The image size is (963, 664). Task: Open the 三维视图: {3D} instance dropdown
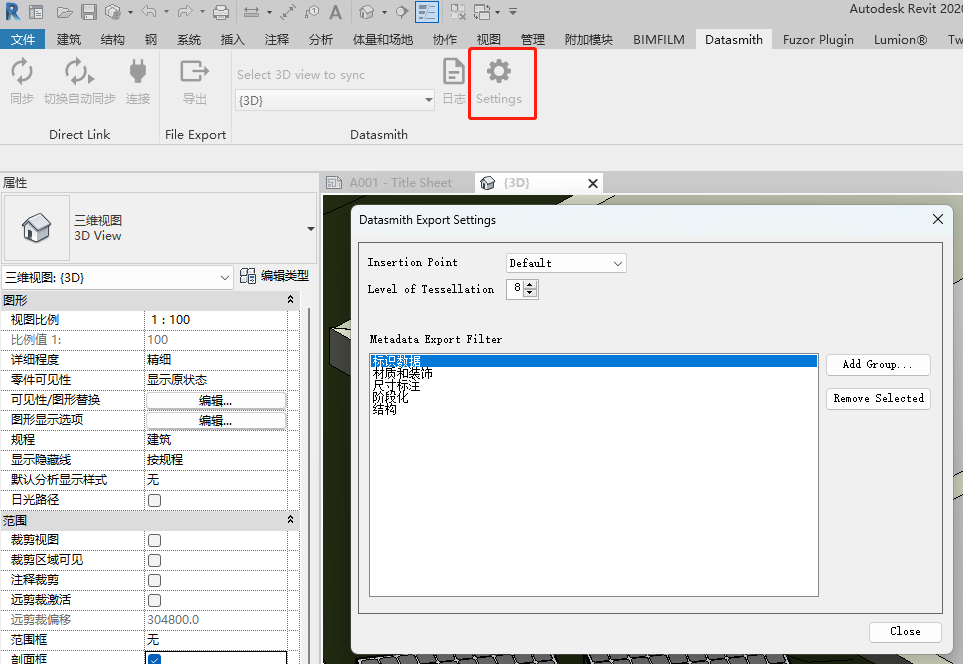(117, 278)
